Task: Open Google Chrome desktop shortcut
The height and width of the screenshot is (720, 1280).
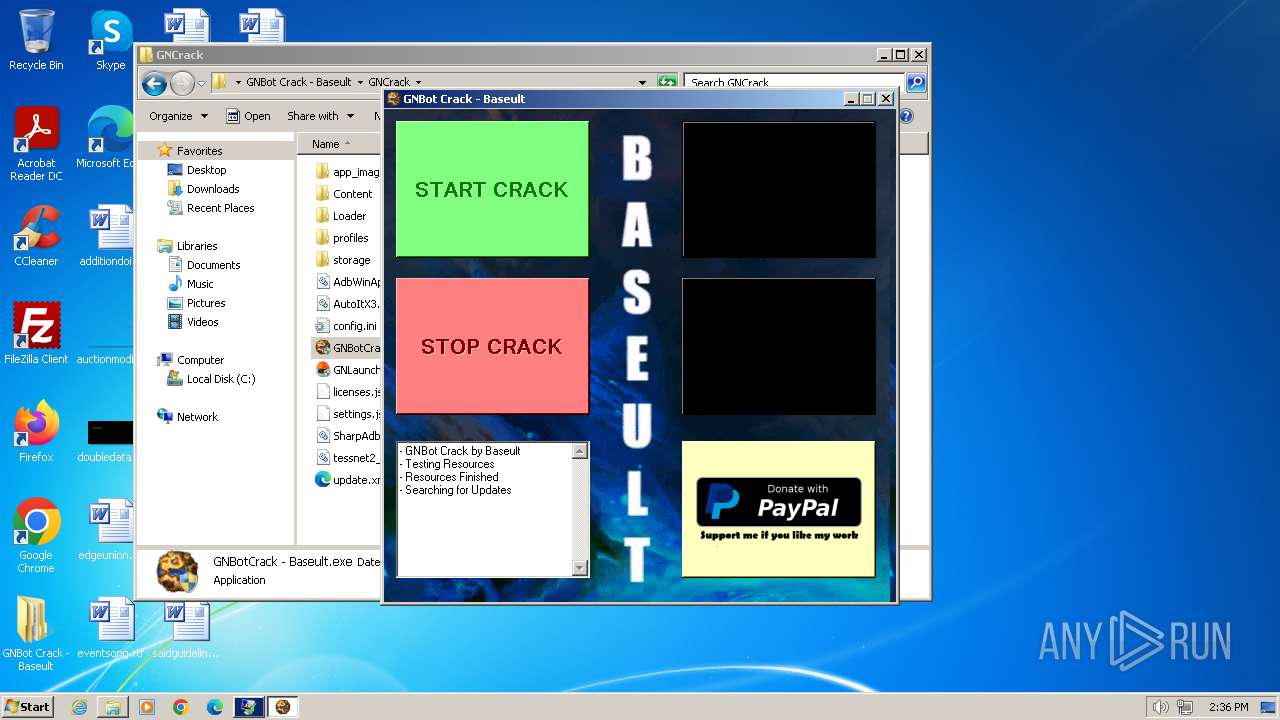Action: tap(36, 535)
